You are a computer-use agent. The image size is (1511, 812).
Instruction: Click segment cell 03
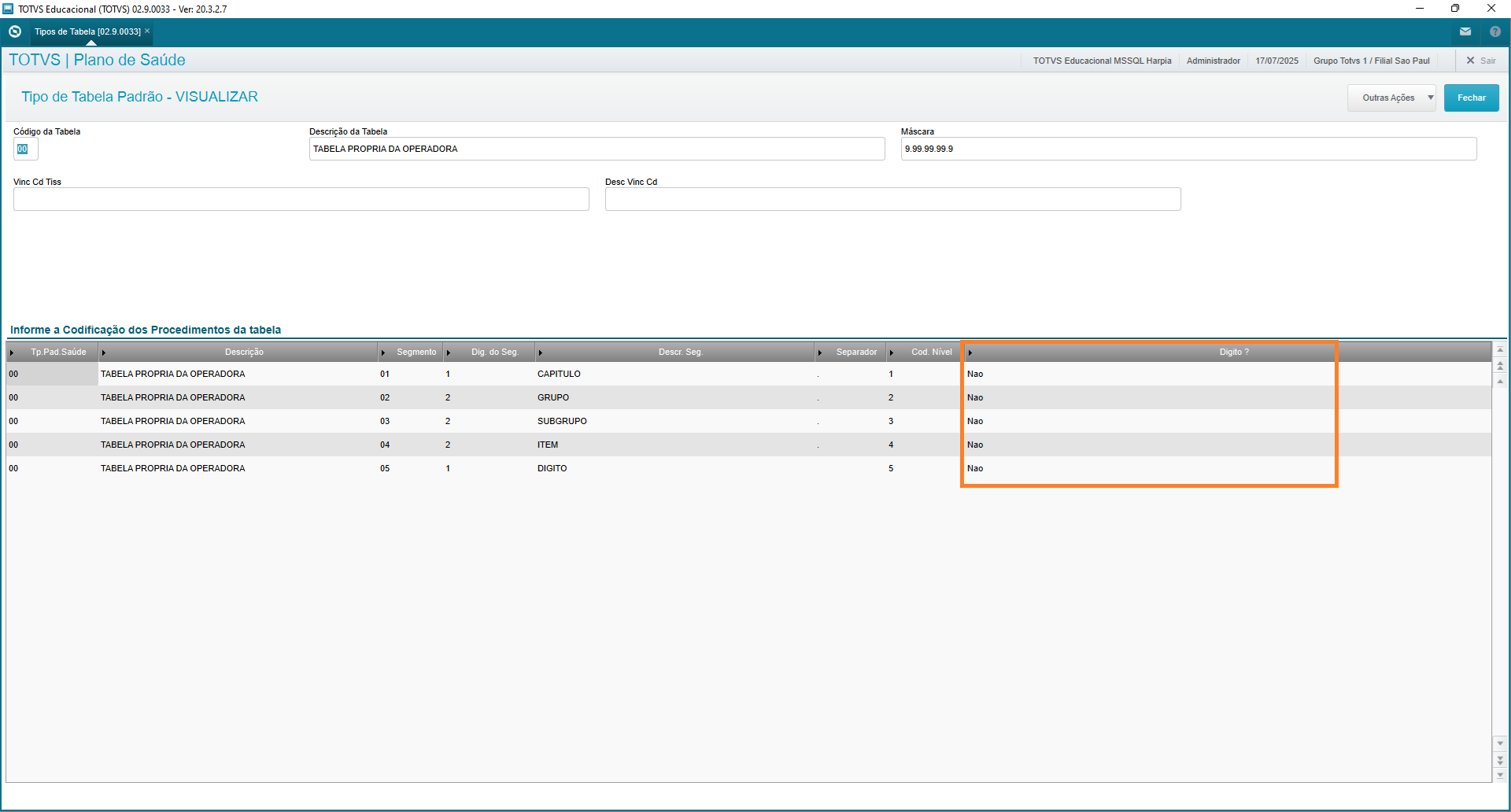click(385, 421)
